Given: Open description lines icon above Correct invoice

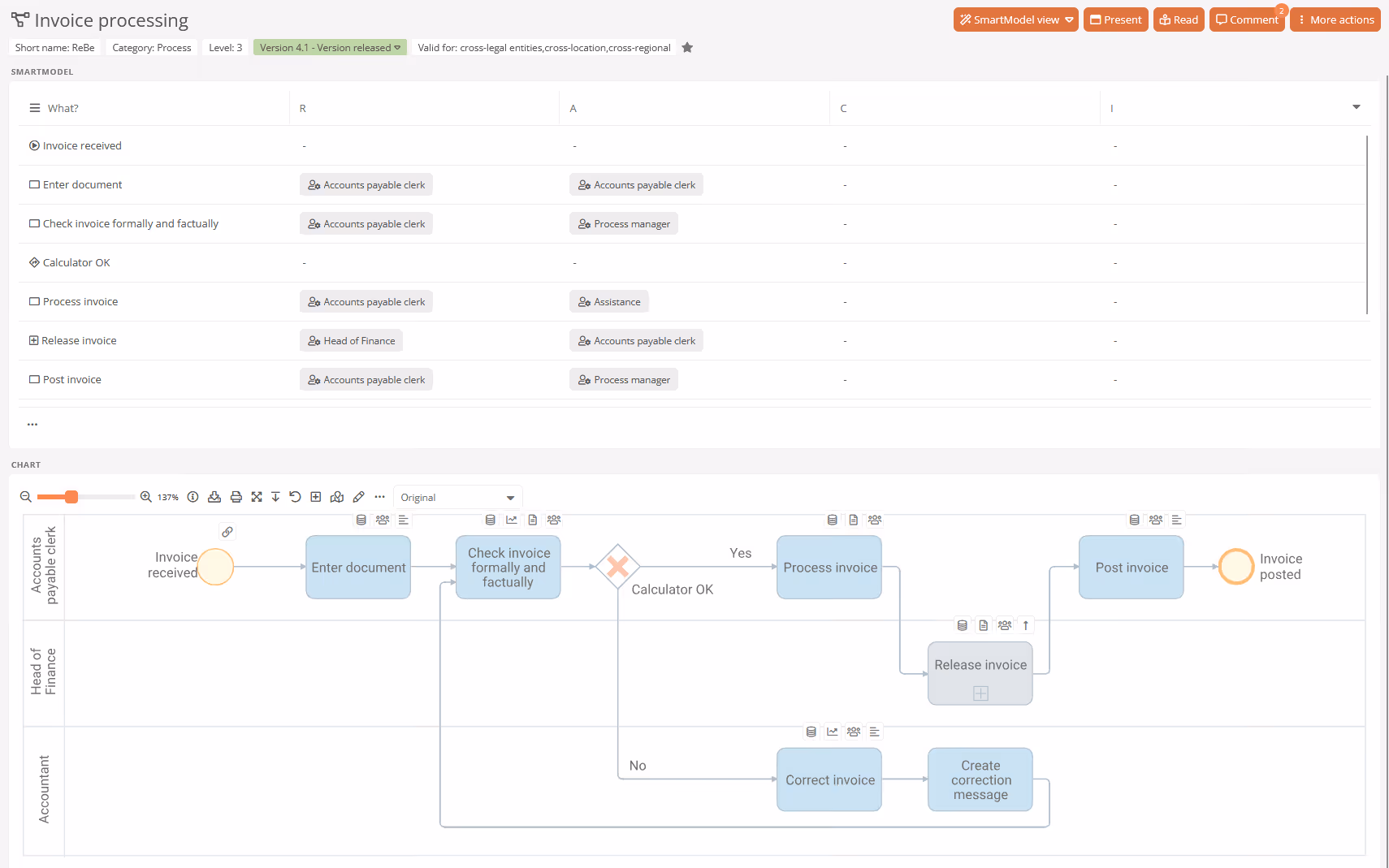Looking at the screenshot, I should point(875,732).
